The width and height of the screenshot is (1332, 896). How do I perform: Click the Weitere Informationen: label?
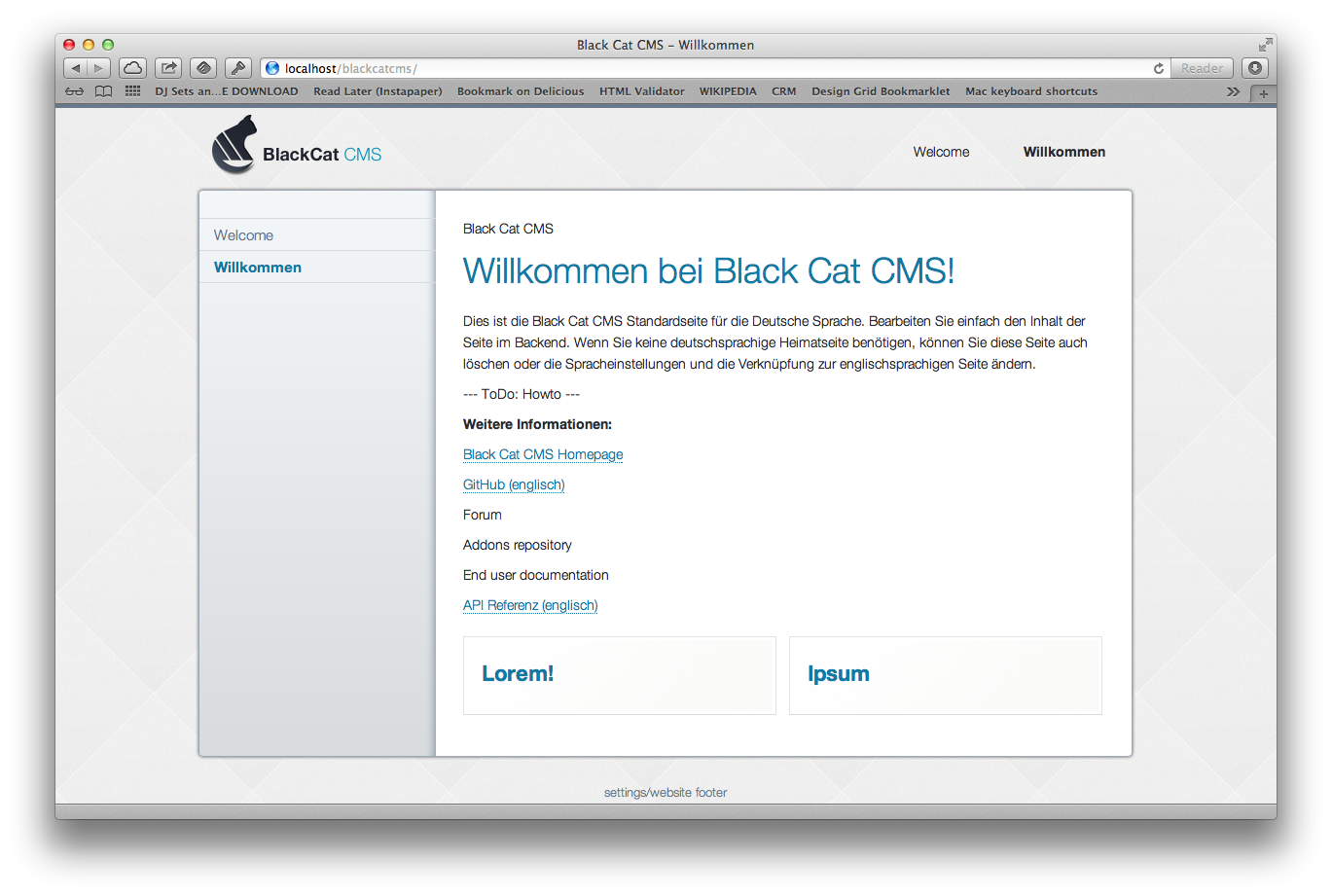point(537,424)
